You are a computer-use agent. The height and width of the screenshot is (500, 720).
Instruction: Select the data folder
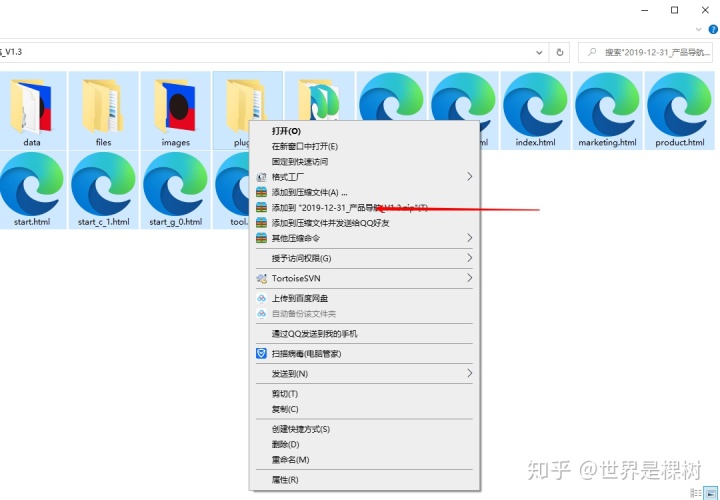32,111
